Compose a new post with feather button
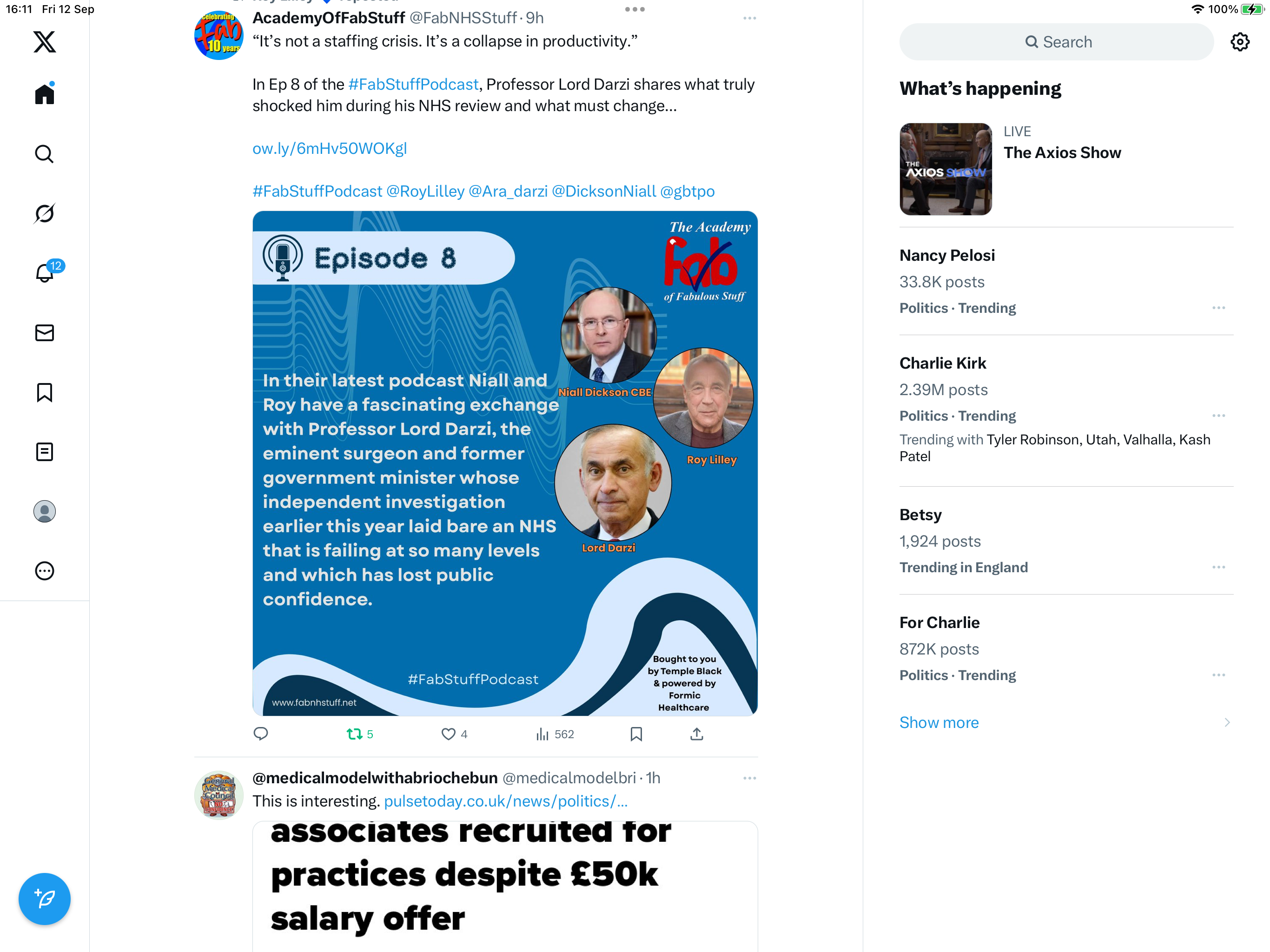Image resolution: width=1270 pixels, height=952 pixels. (44, 899)
